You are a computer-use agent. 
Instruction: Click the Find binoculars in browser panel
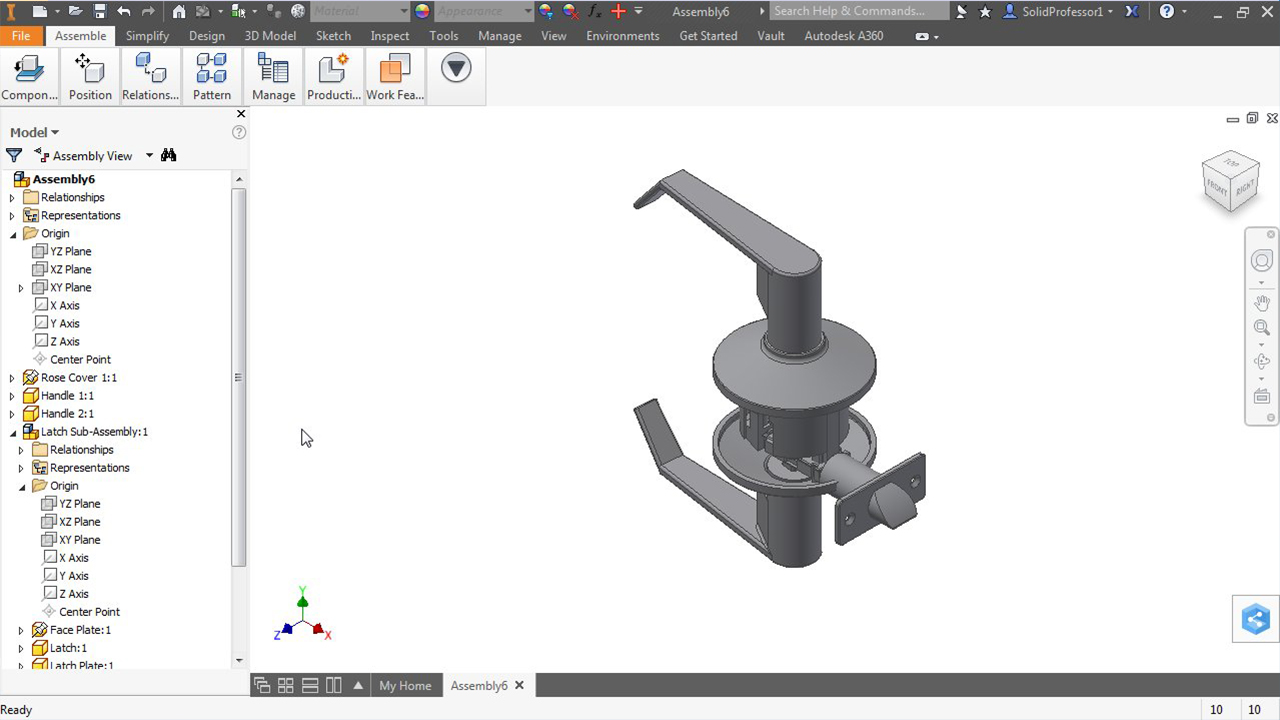click(x=168, y=155)
